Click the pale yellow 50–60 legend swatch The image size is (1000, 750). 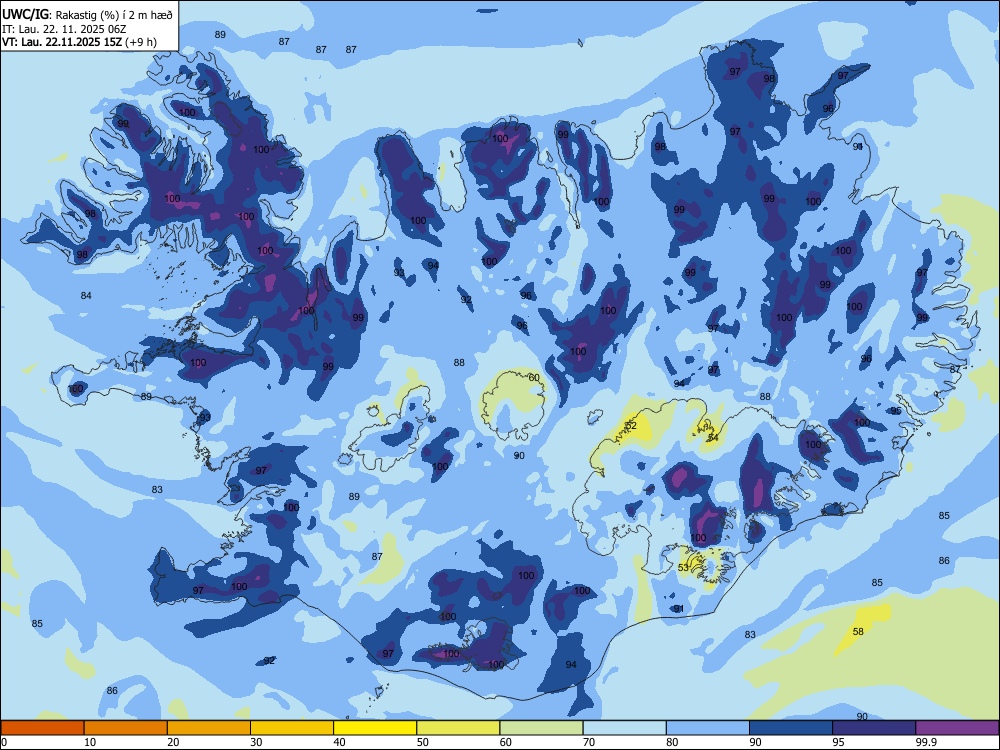[458, 728]
